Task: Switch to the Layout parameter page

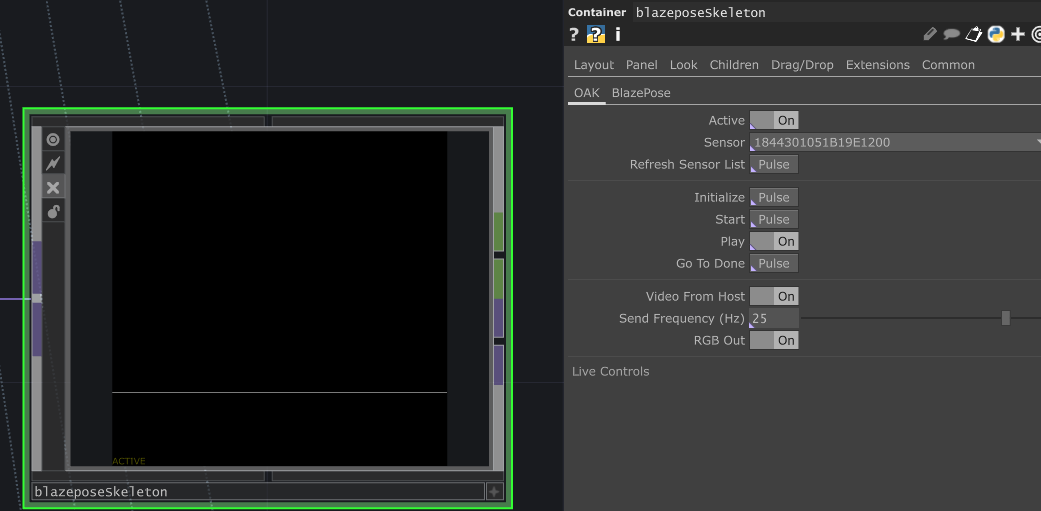Action: (x=594, y=65)
